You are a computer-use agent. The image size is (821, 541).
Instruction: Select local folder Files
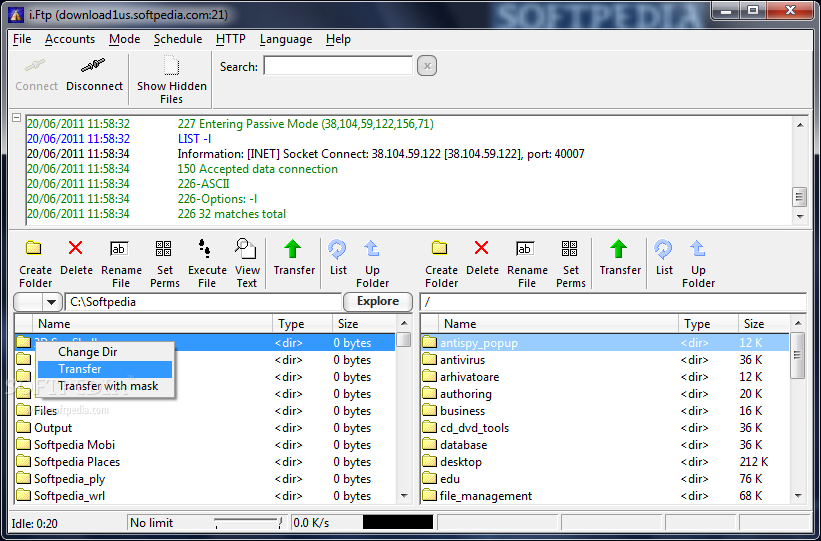coord(205,411)
